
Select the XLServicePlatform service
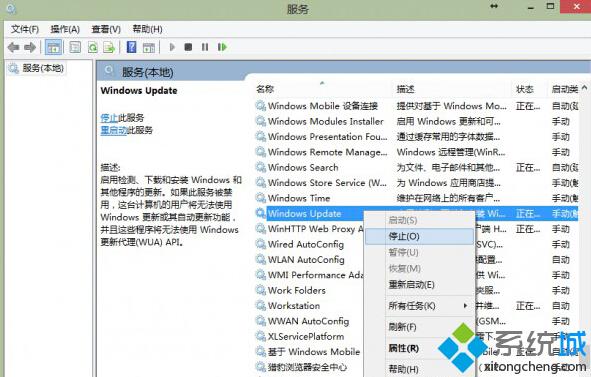coord(306,337)
